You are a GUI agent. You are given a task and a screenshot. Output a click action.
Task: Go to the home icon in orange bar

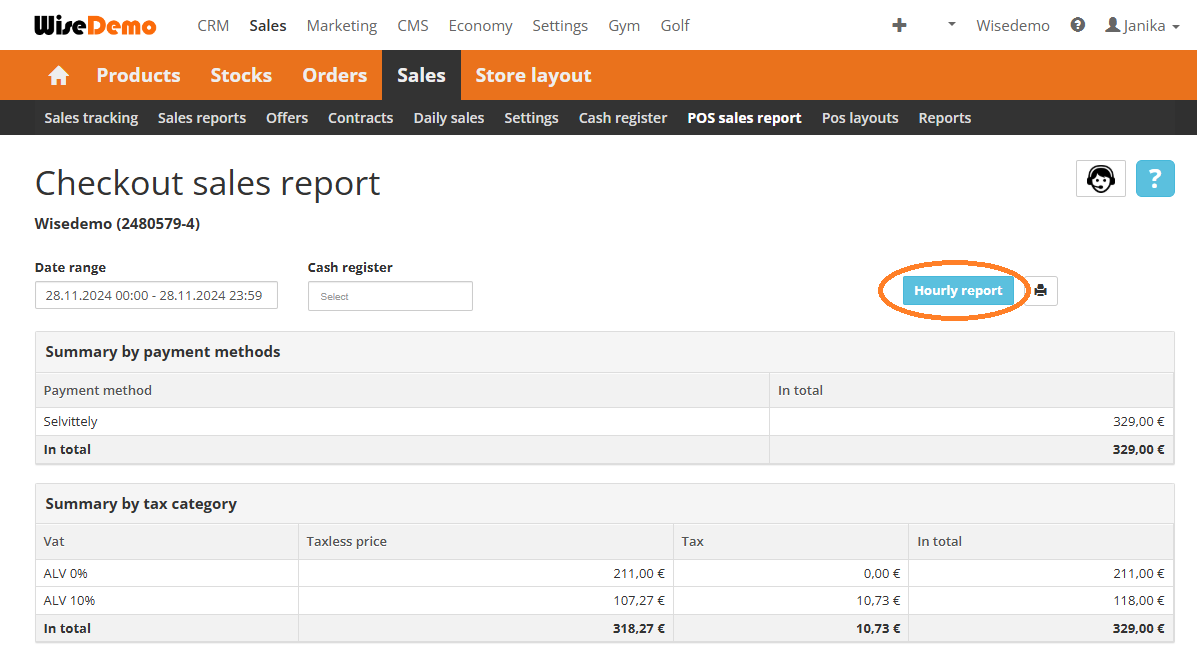tap(59, 76)
